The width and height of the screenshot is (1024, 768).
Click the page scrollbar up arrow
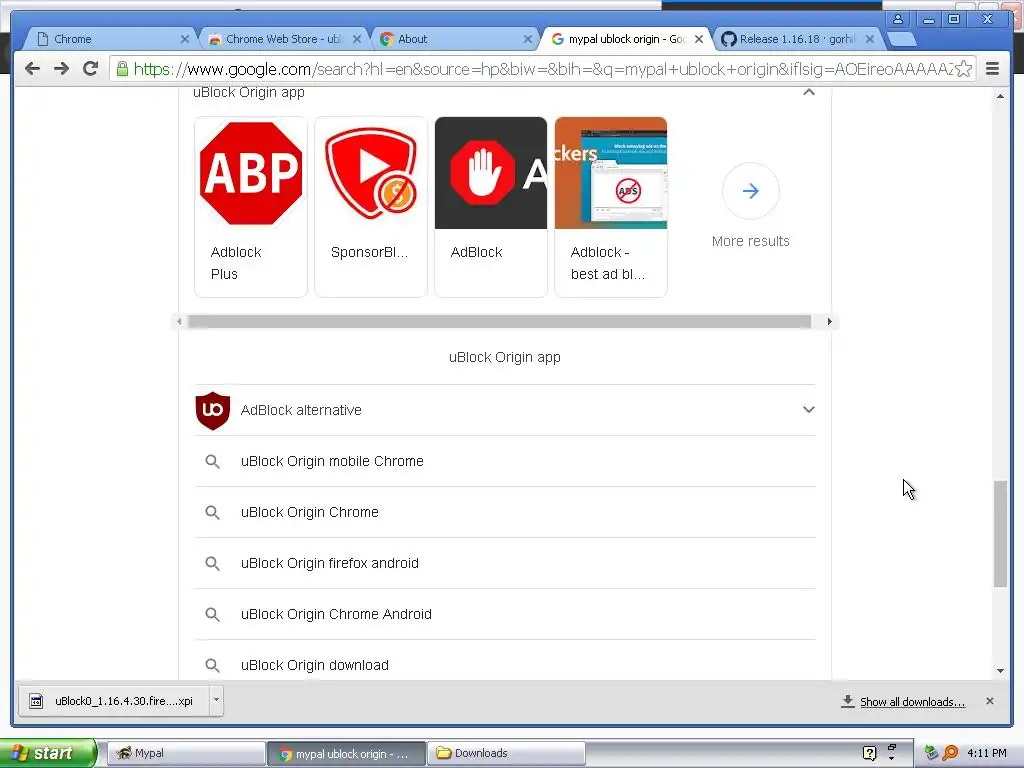pyautogui.click(x=1000, y=96)
